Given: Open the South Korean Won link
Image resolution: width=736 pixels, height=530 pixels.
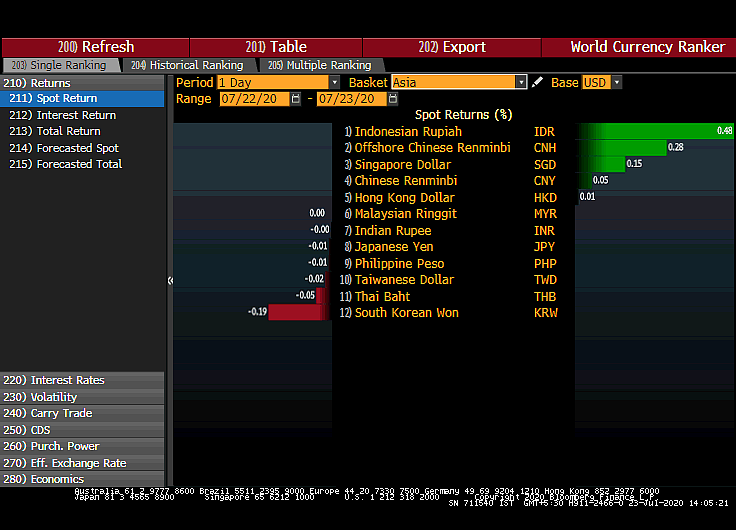Looking at the screenshot, I should click(406, 312).
